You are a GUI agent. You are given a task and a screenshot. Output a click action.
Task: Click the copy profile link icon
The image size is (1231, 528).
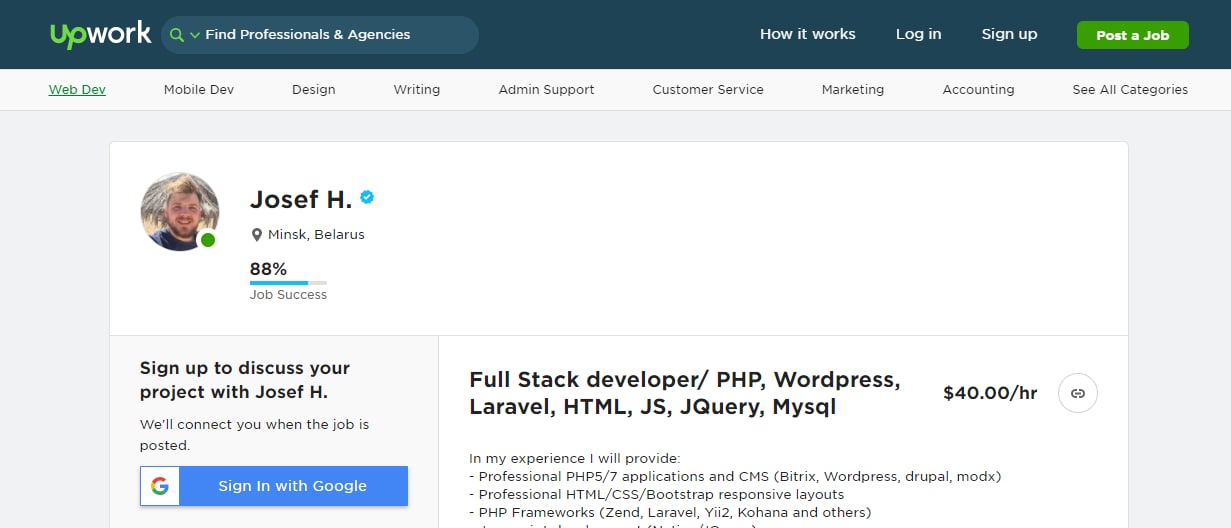[1078, 393]
